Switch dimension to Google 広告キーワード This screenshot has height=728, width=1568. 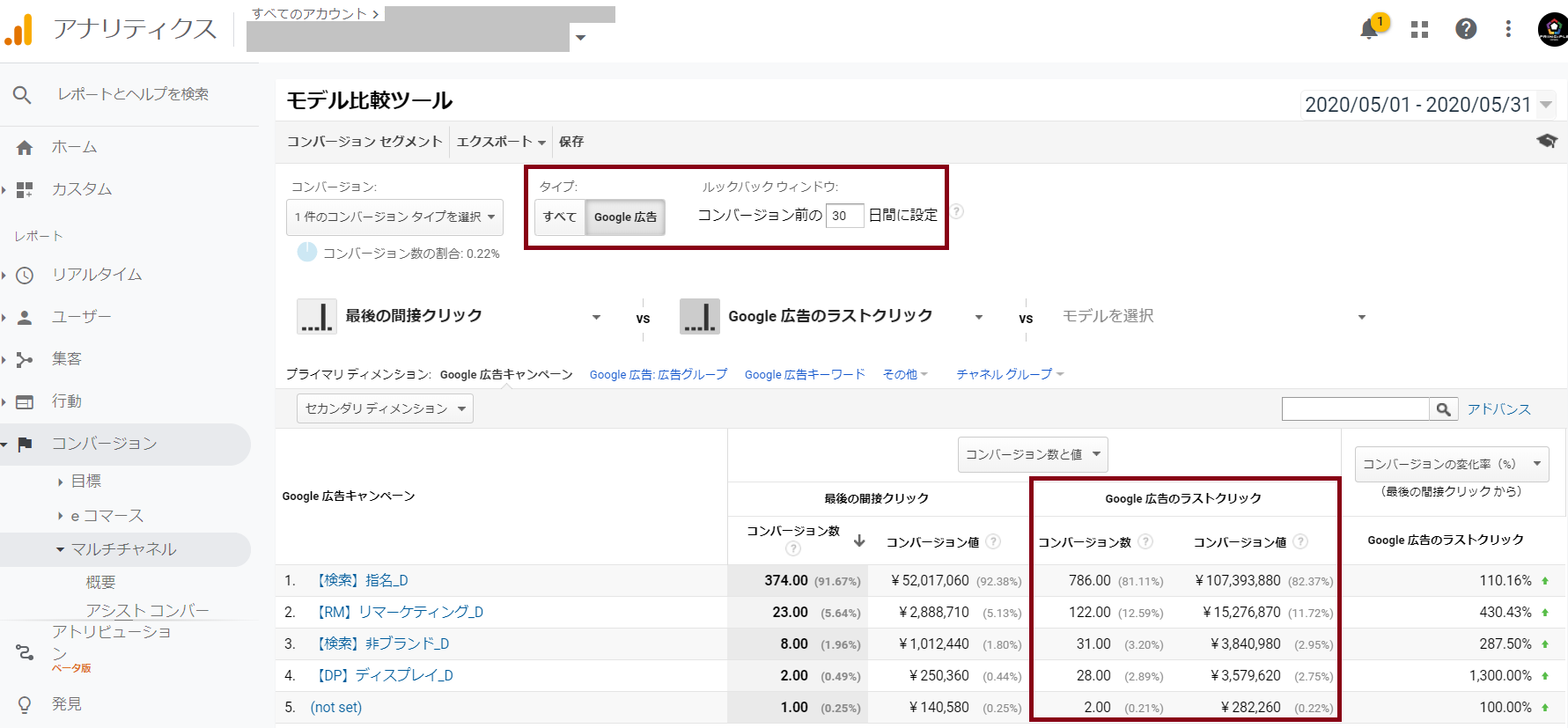[805, 374]
